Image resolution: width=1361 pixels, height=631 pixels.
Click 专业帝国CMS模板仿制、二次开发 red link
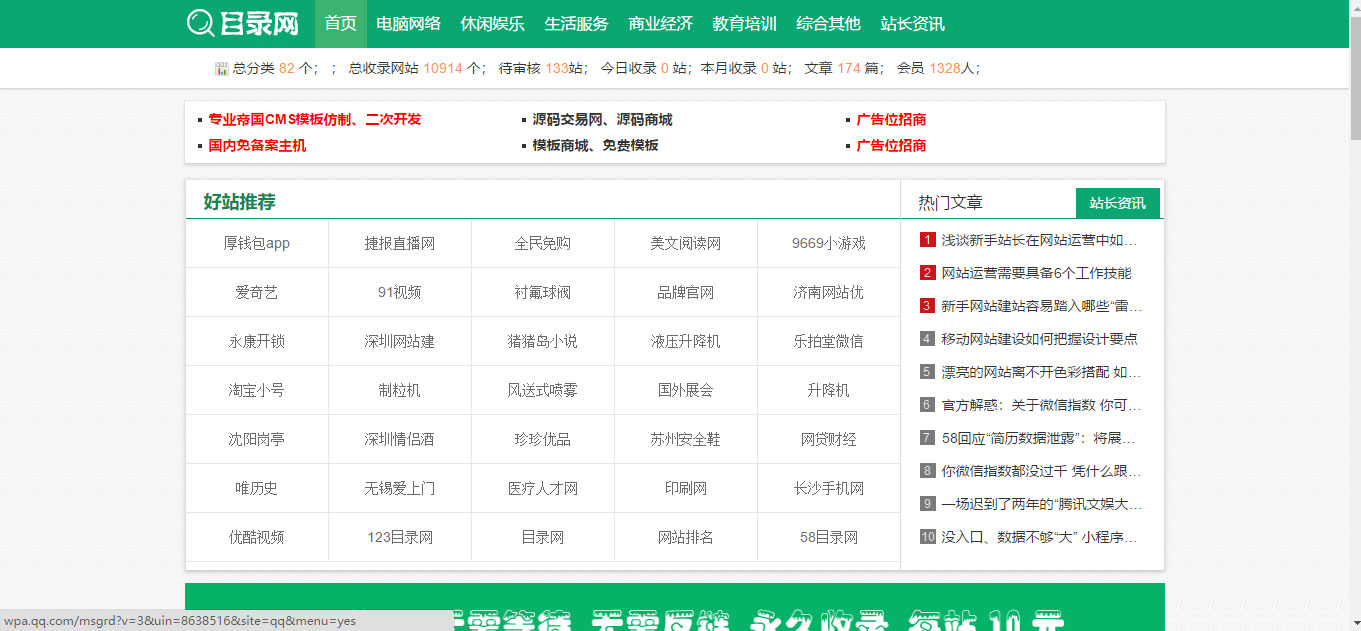tap(313, 118)
